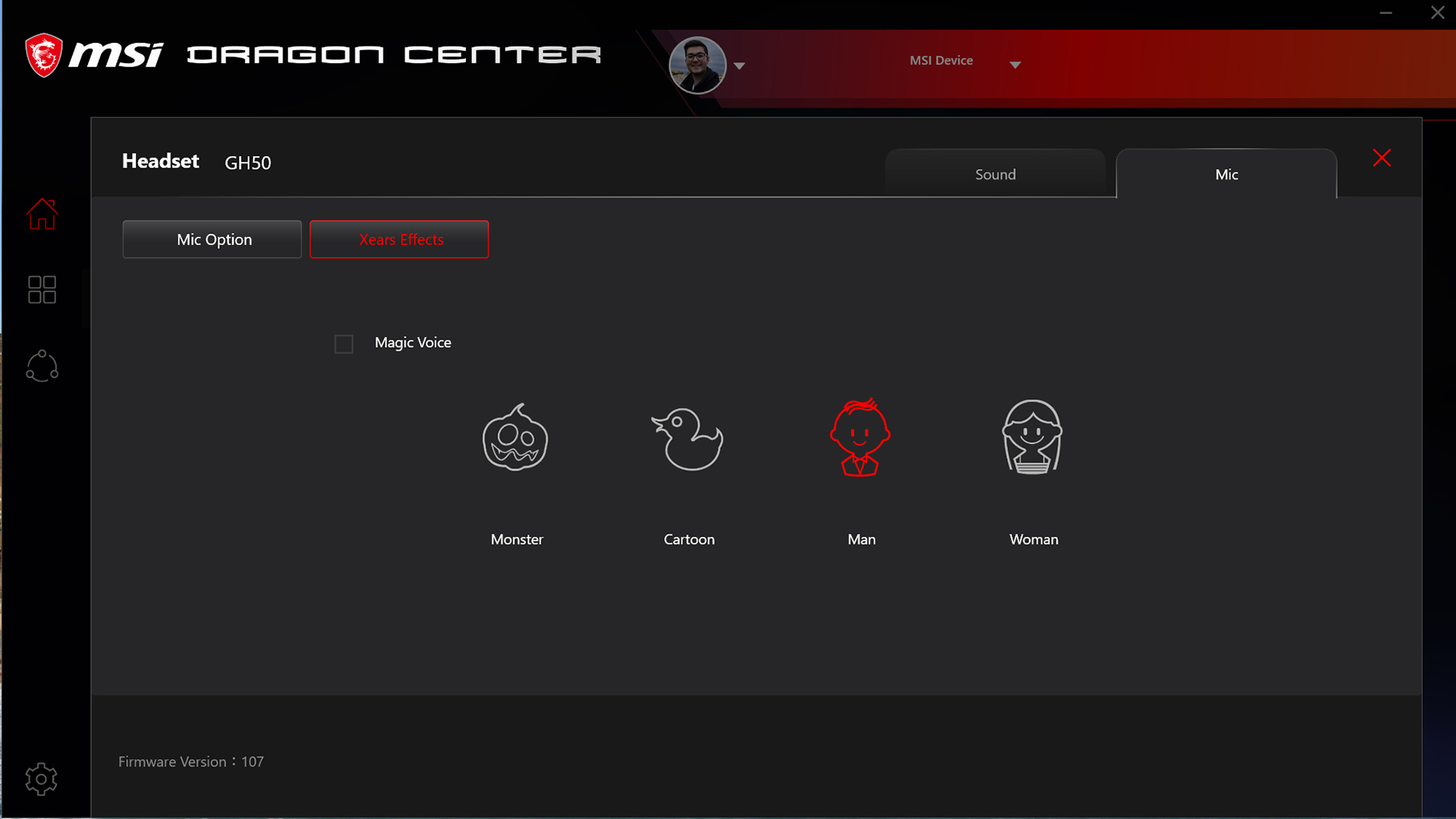1456x819 pixels.
Task: Click the Headset panel title
Action: tap(160, 161)
